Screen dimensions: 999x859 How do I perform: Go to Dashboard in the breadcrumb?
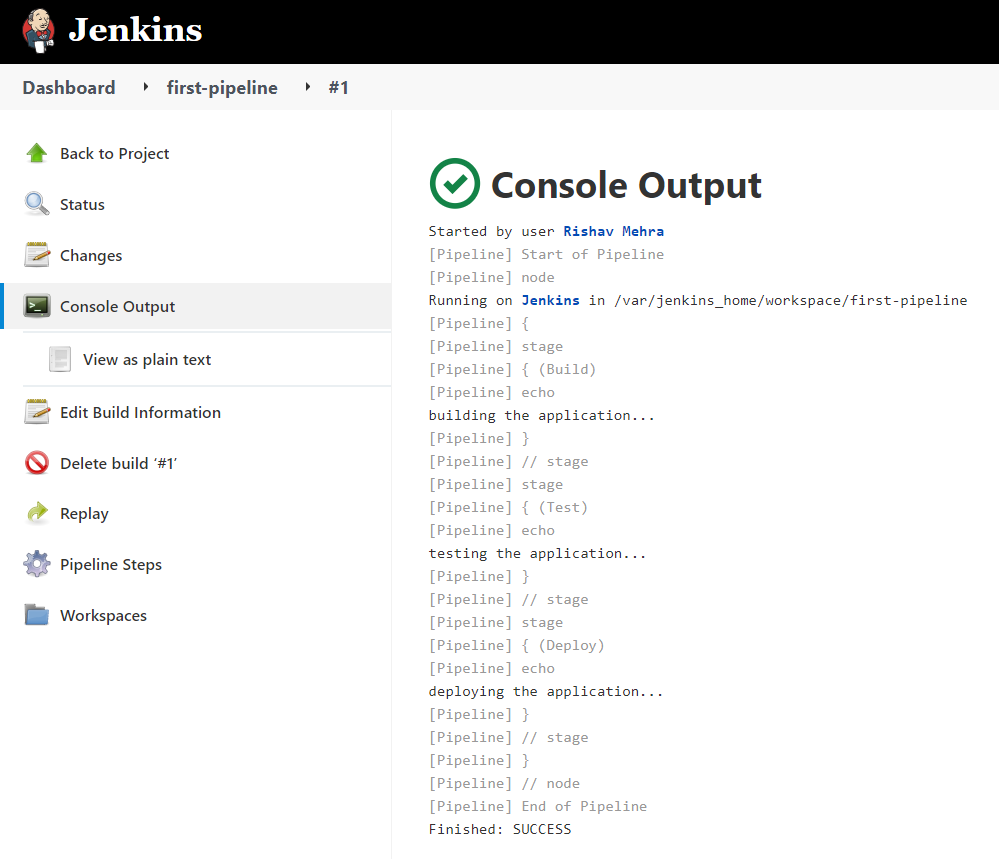[x=69, y=87]
